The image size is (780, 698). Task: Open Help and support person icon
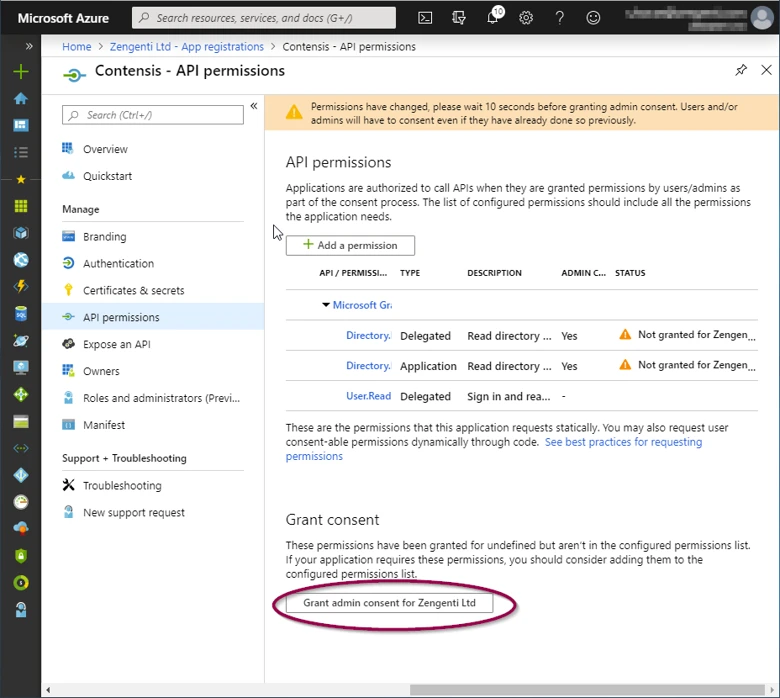click(21, 609)
